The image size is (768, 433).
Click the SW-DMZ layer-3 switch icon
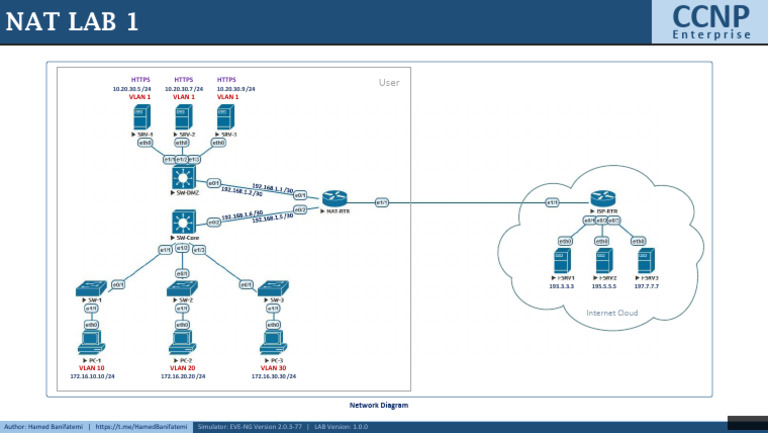[x=184, y=177]
